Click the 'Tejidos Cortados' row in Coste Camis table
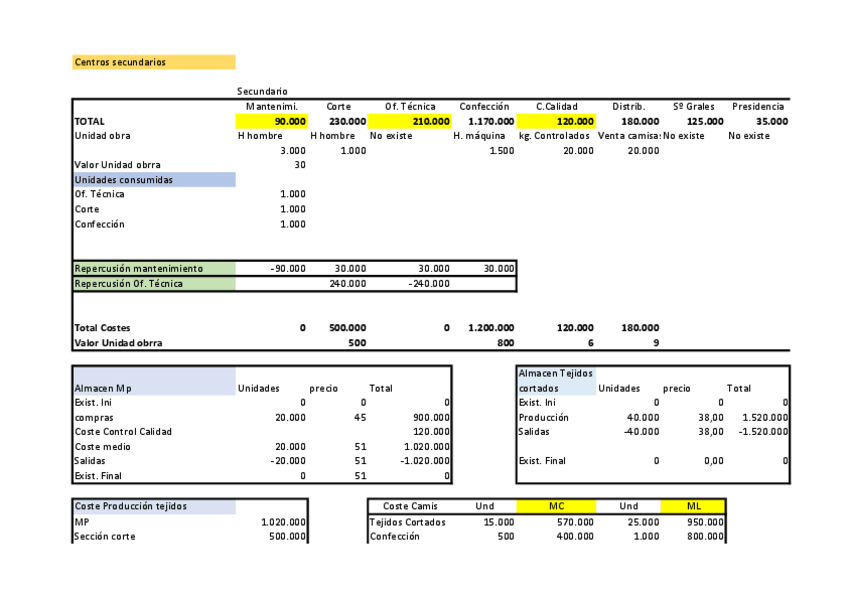 (408, 521)
